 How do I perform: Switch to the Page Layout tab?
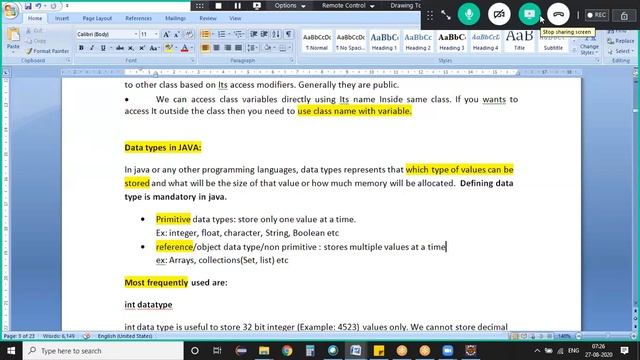pyautogui.click(x=97, y=18)
